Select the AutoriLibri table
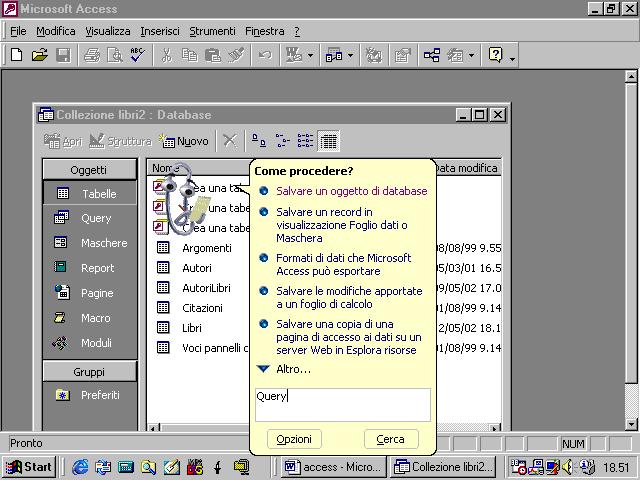 point(194,288)
